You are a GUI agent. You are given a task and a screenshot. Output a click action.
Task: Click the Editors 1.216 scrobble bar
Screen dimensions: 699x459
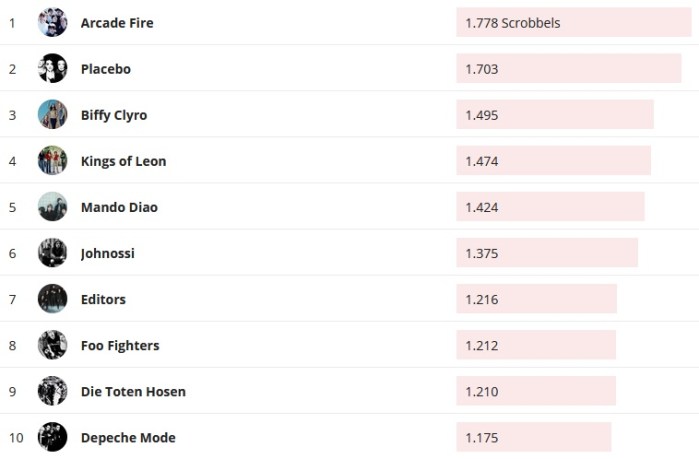coord(536,299)
